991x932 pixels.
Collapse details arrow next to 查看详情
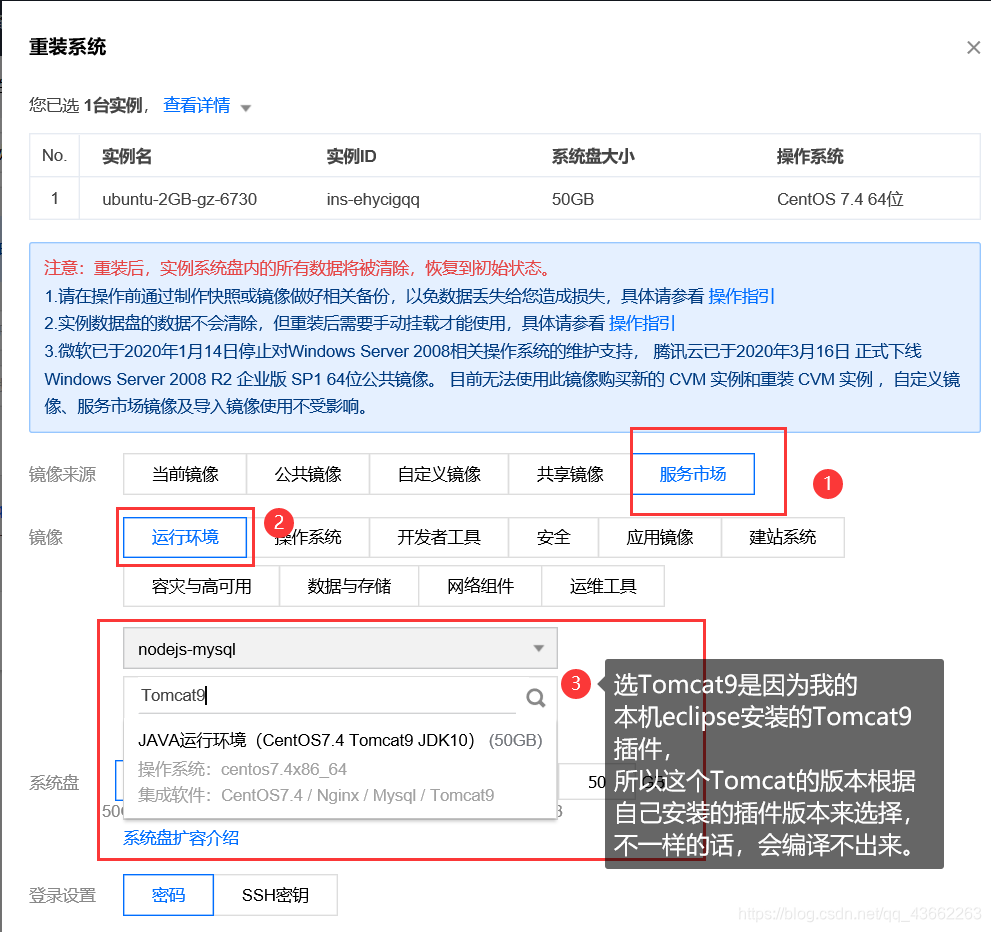click(246, 108)
